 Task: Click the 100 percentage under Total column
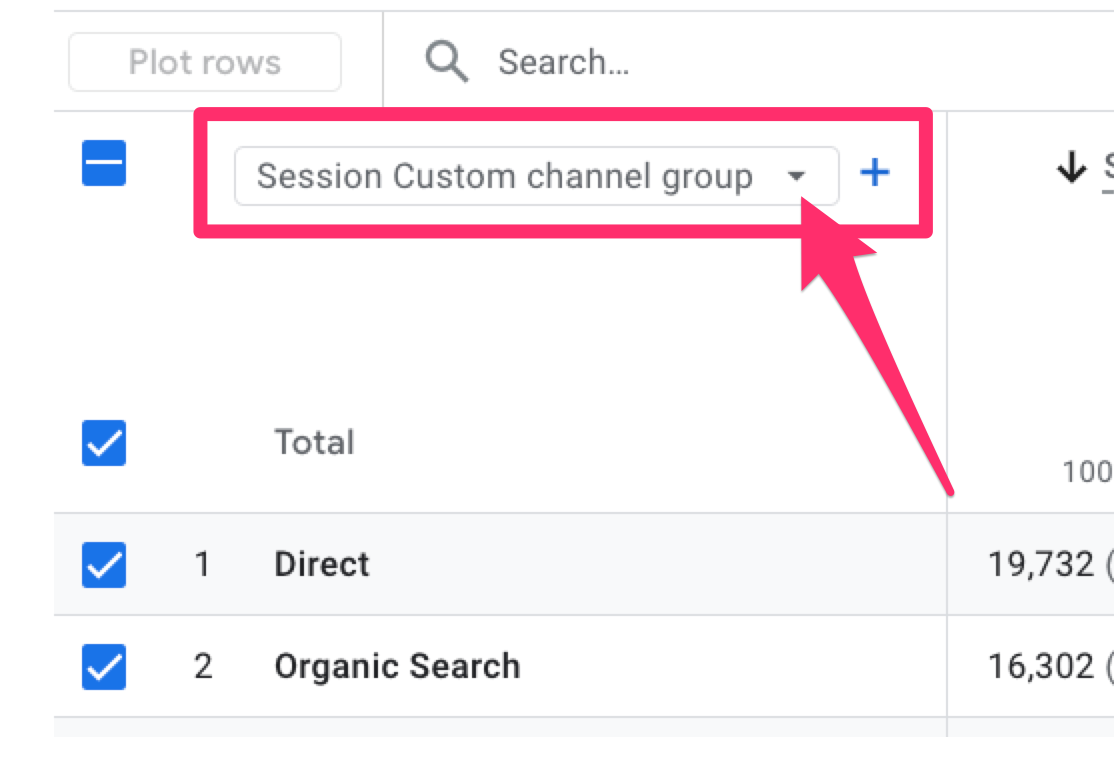pyautogui.click(x=1087, y=471)
